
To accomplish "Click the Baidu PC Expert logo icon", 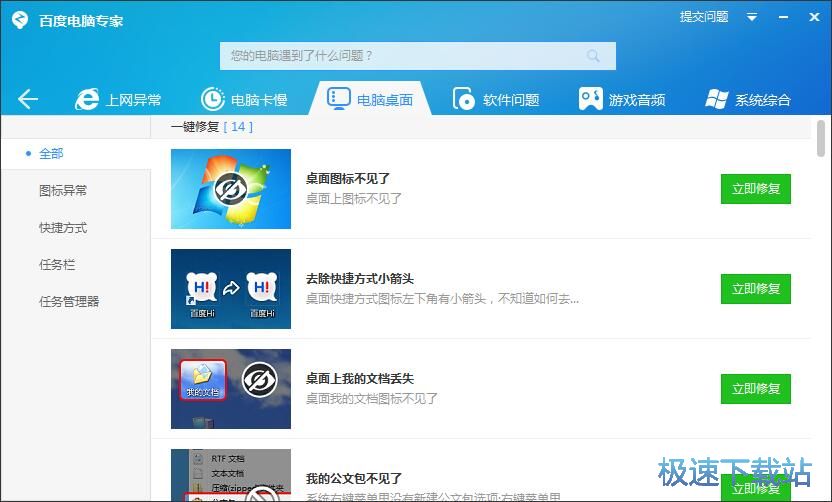I will pos(20,20).
